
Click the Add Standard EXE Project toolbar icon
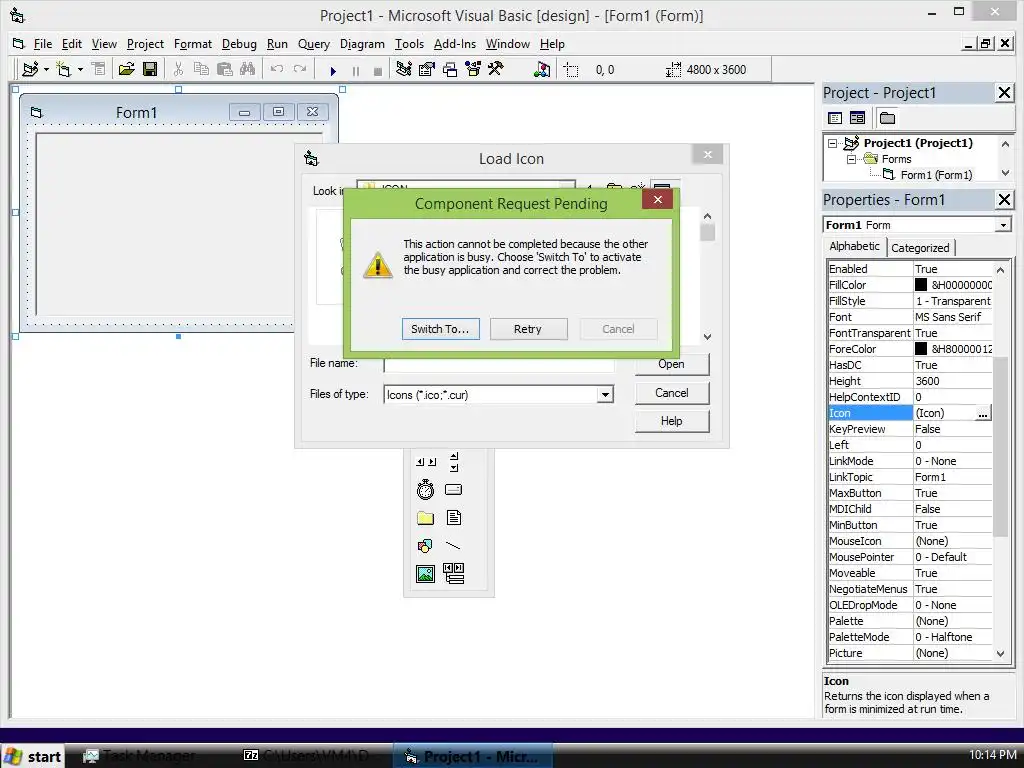click(30, 69)
